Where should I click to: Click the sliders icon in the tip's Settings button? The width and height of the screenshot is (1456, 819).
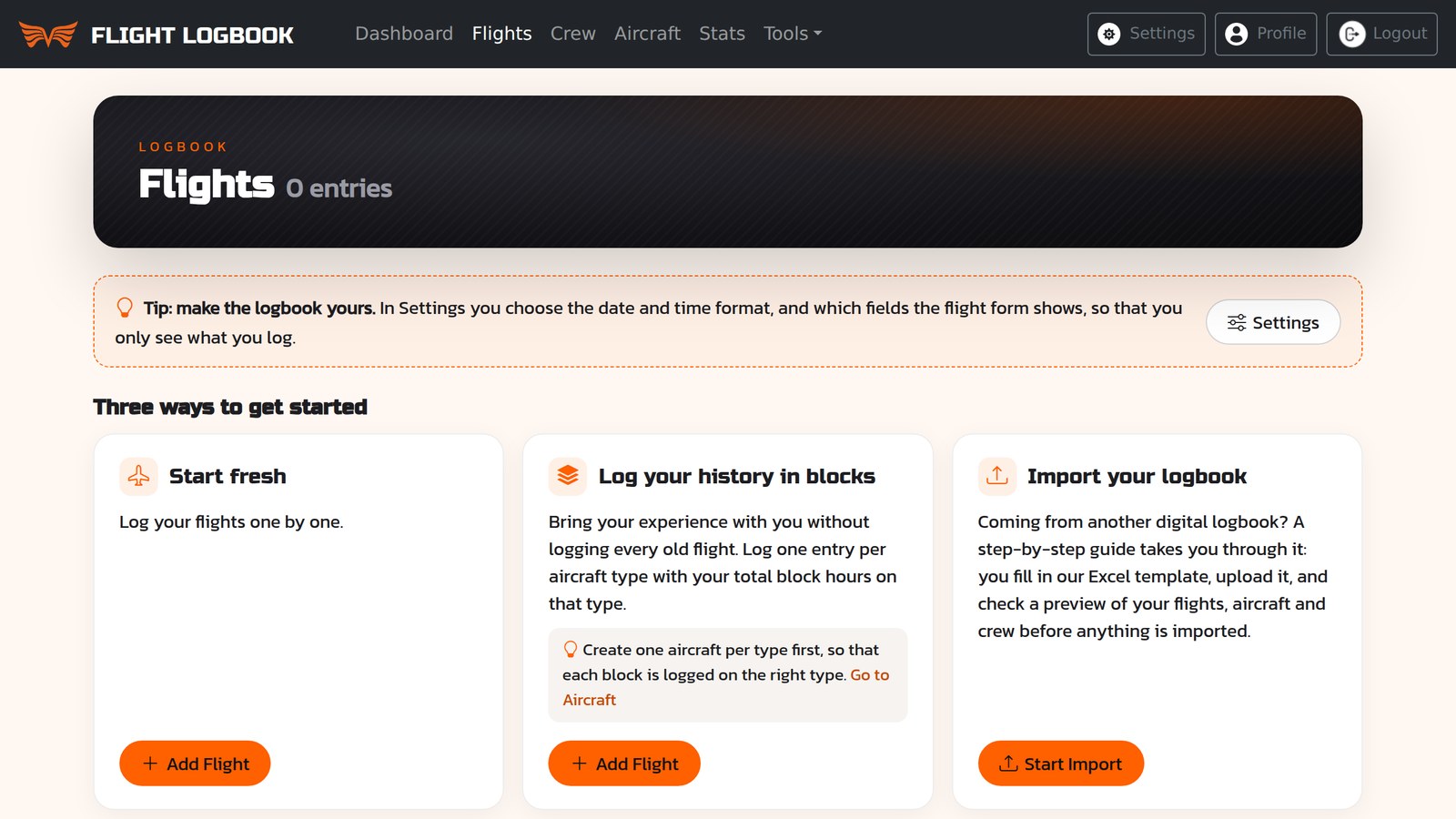1237,322
